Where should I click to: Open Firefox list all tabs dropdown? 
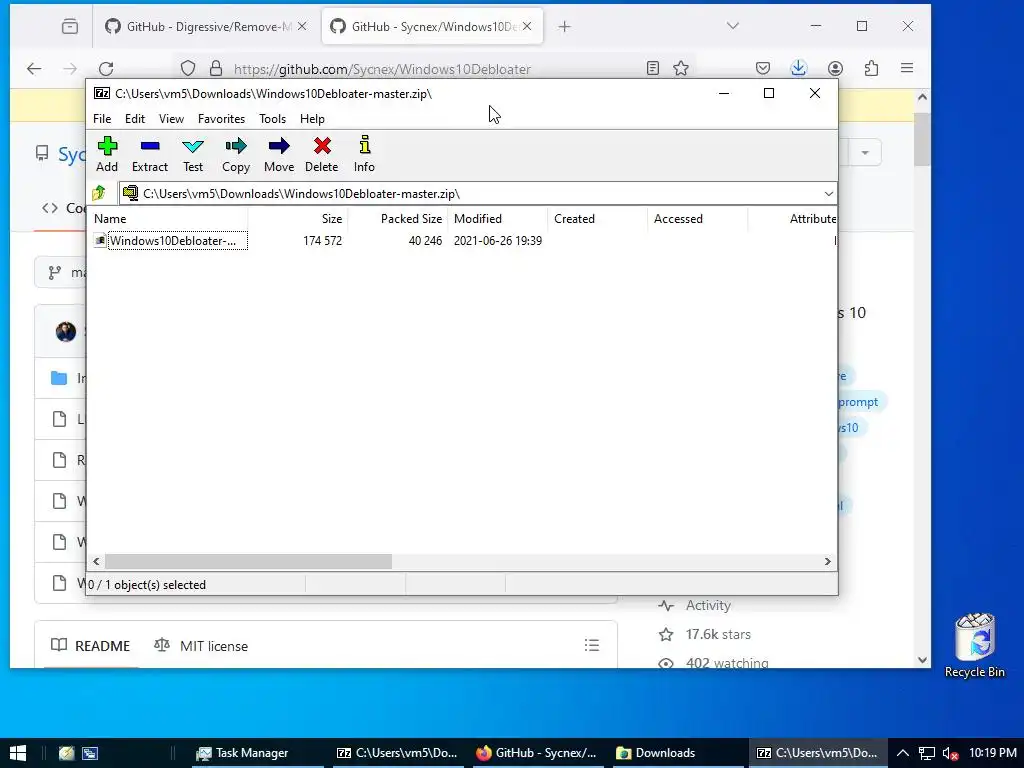point(733,26)
